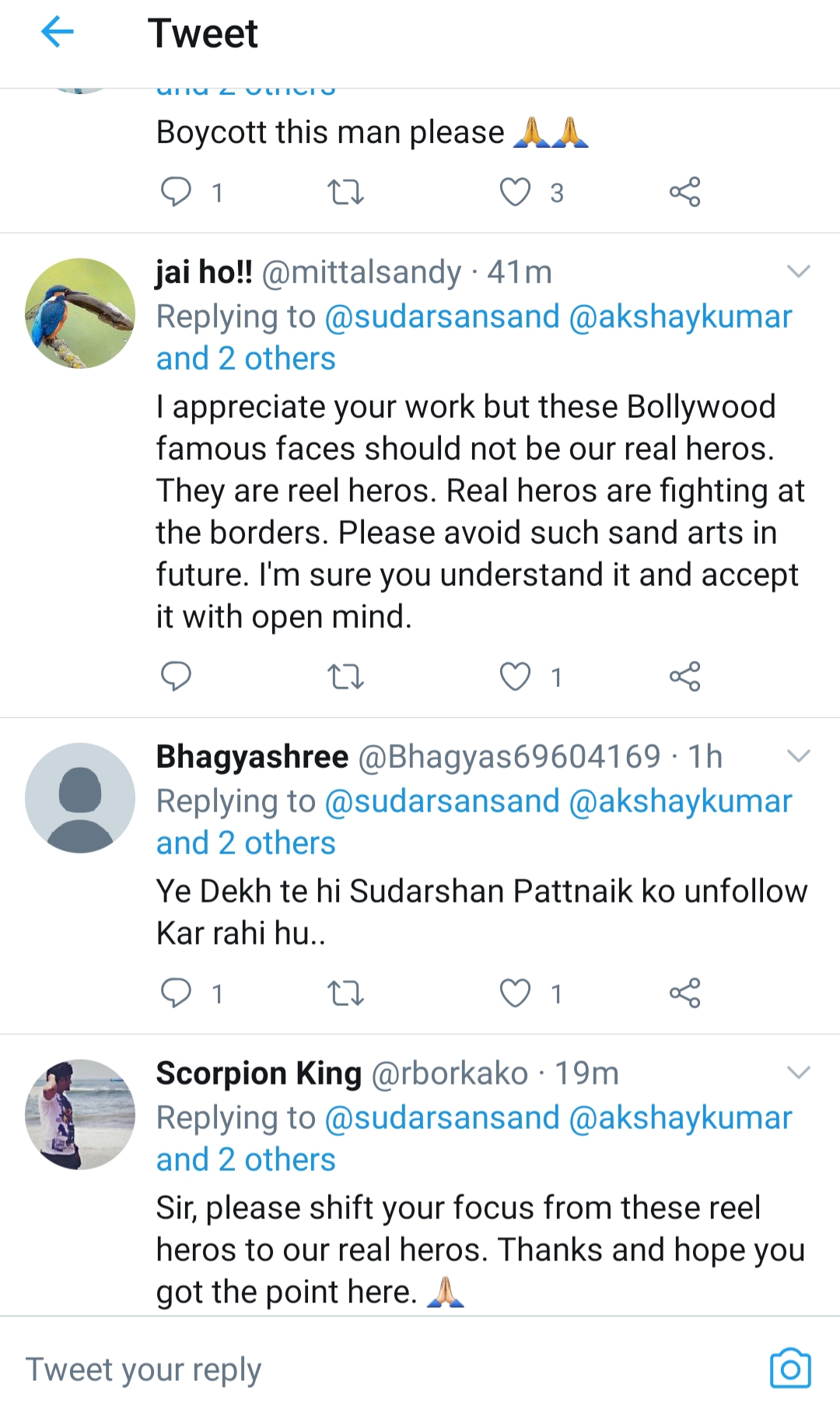Like jai ho!!'s tweet about Bollywood
This screenshot has height=1405, width=840.
click(x=515, y=677)
